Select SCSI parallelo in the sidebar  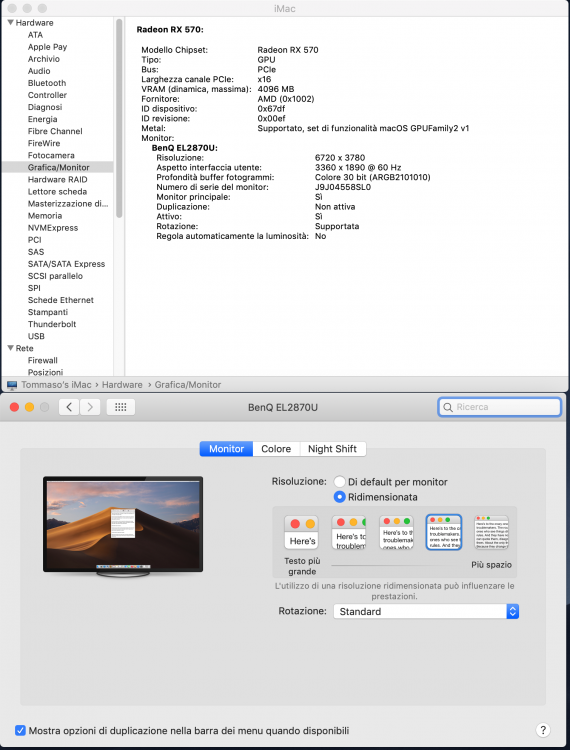tap(55, 276)
